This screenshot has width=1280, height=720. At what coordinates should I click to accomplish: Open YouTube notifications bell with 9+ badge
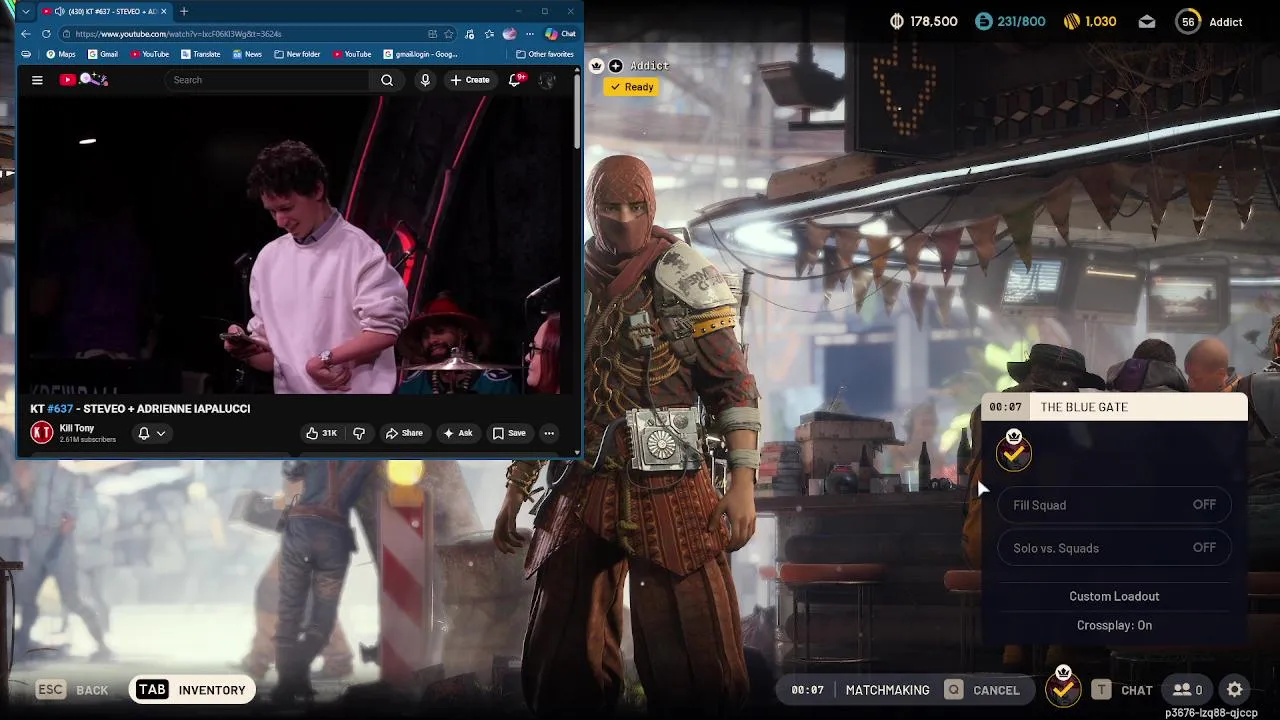(x=515, y=80)
